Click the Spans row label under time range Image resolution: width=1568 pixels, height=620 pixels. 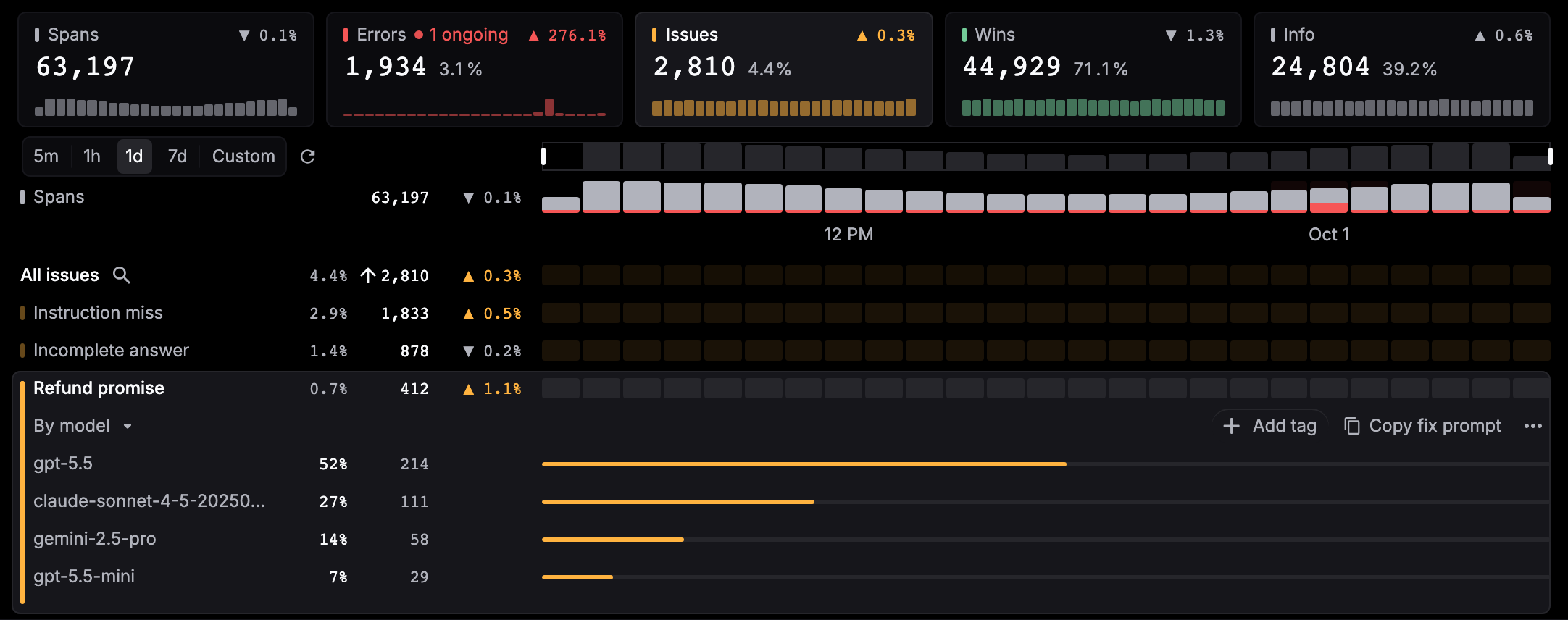59,197
